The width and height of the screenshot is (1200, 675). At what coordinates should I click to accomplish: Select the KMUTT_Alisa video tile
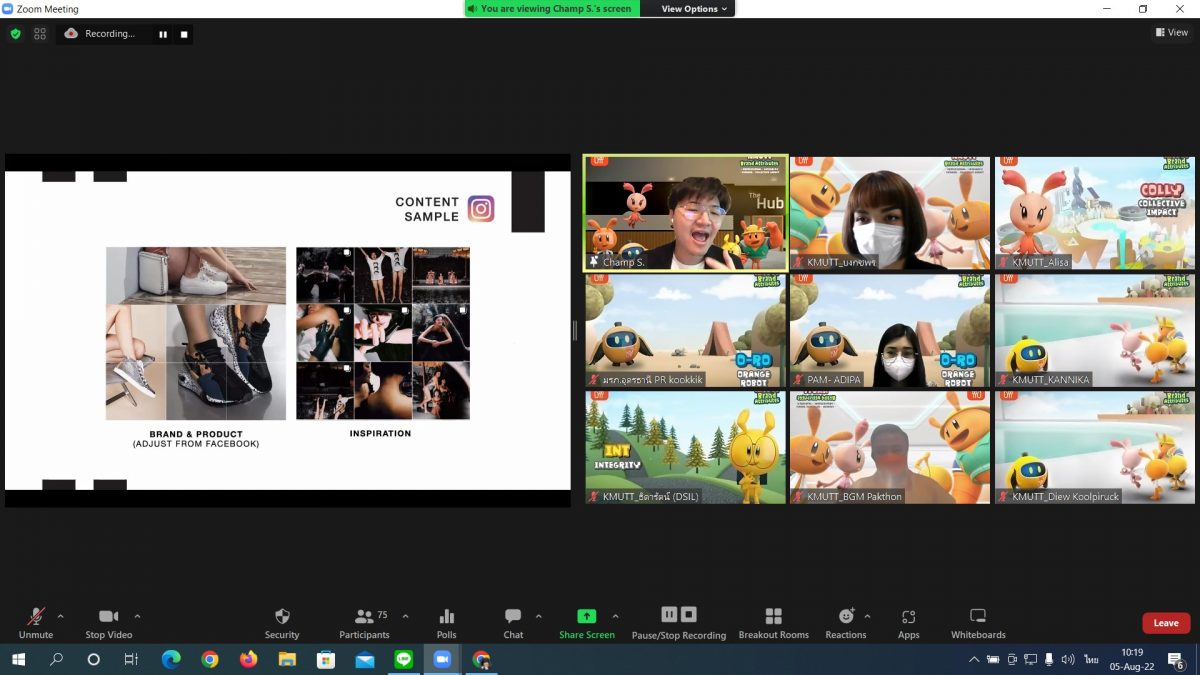(x=1094, y=212)
